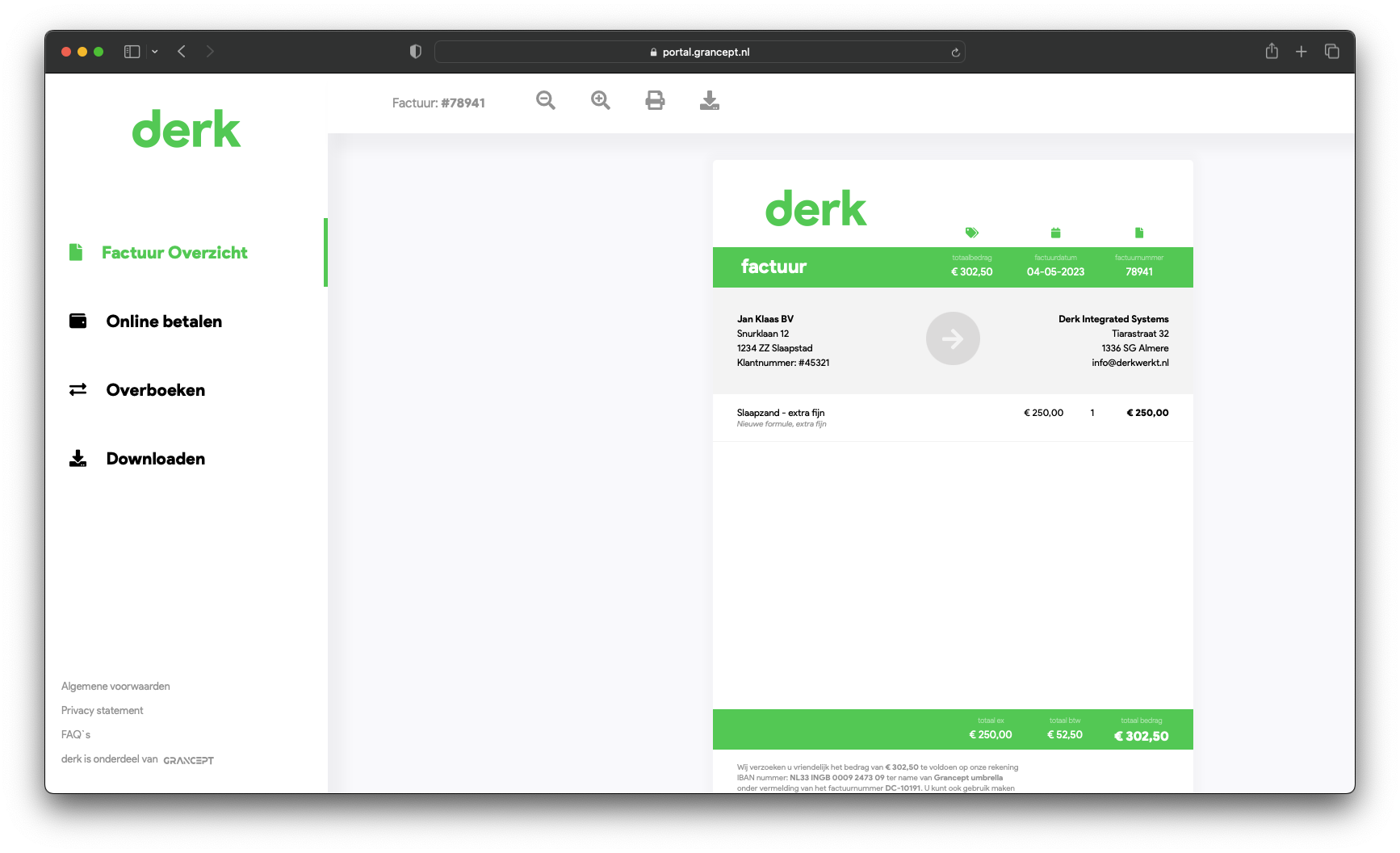Click 'derk is onderdeel van' footer text

tap(110, 759)
